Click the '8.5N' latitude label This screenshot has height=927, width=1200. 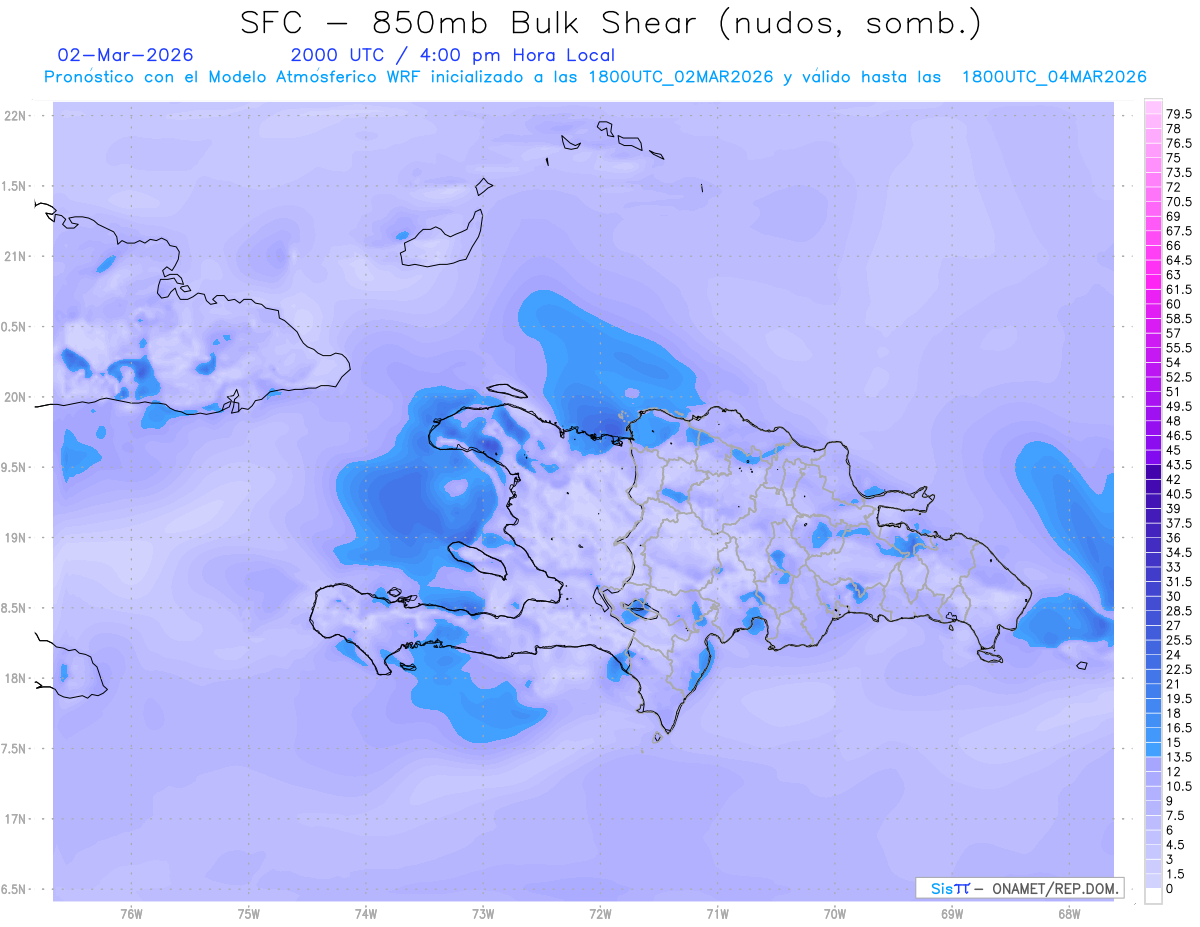coord(15,608)
